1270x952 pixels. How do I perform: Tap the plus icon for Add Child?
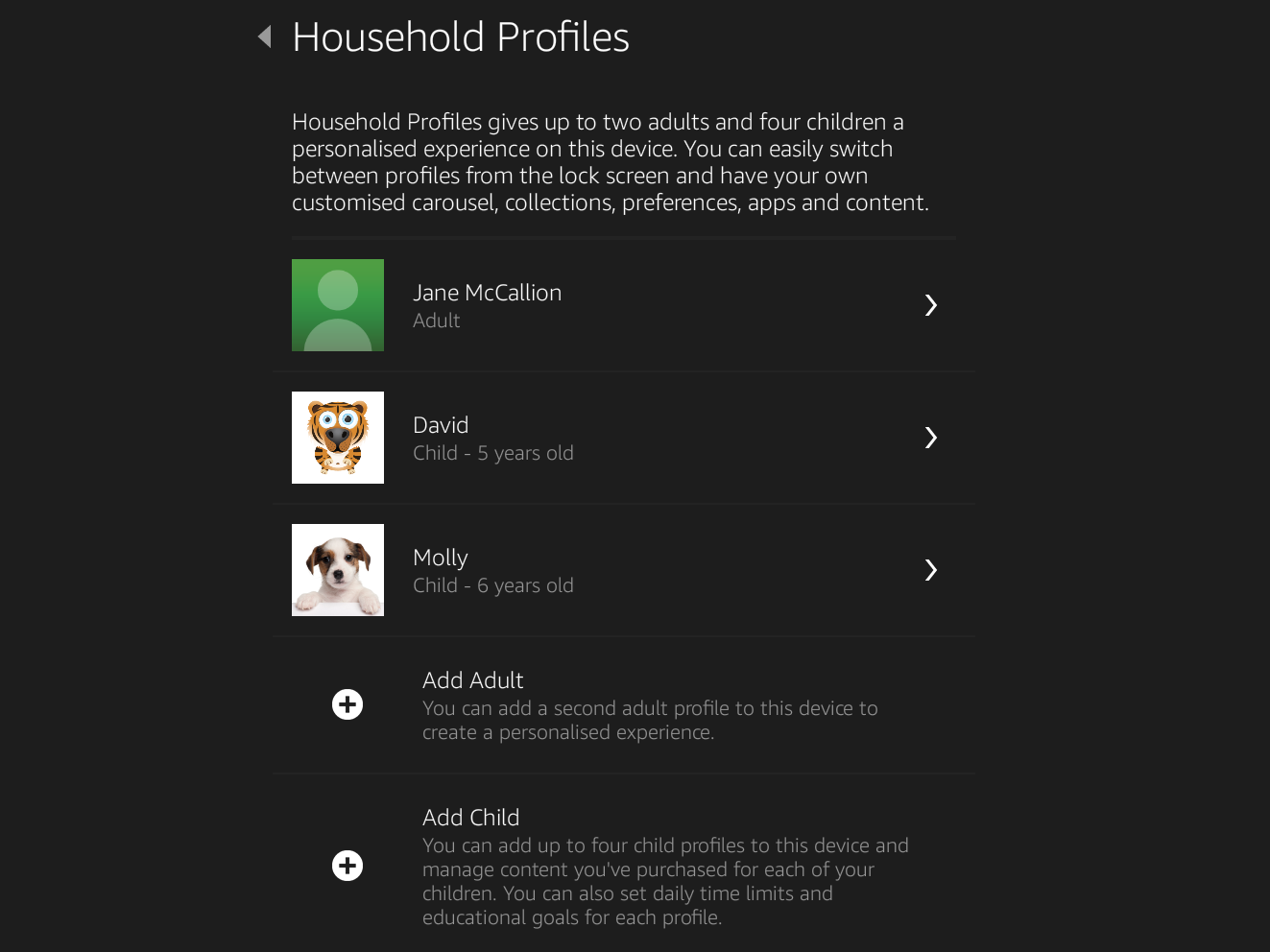[x=347, y=866]
